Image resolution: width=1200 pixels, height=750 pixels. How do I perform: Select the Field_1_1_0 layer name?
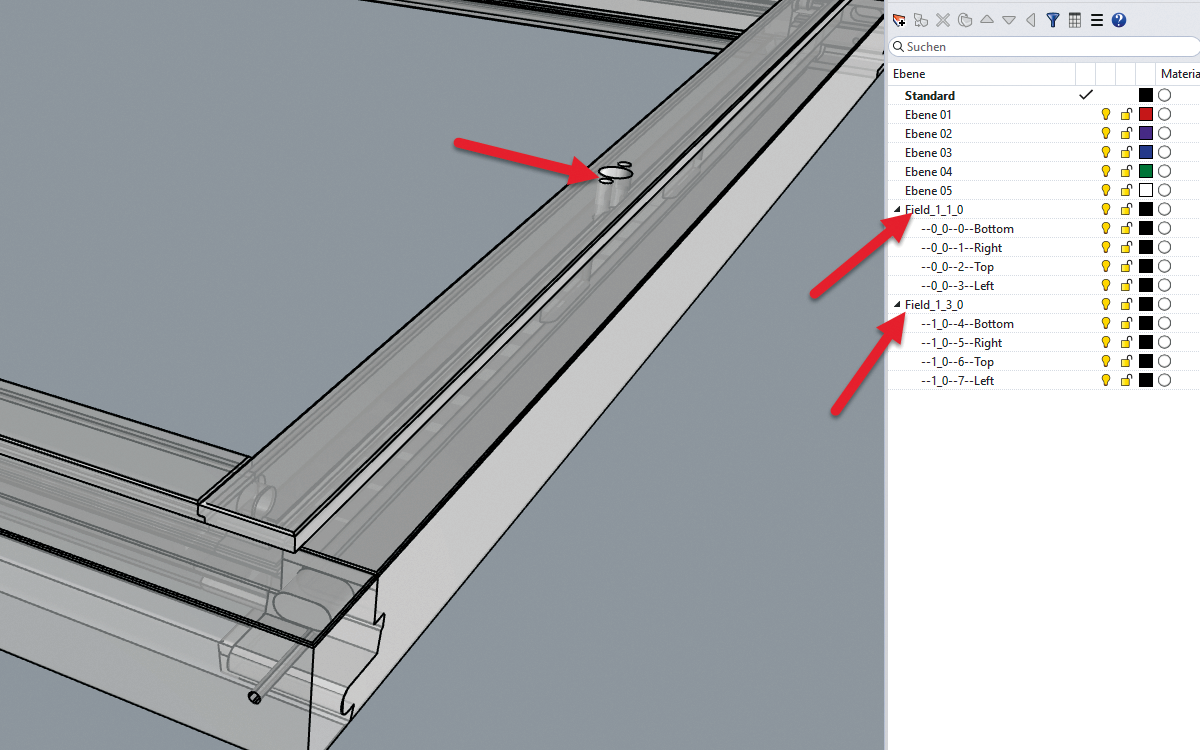click(934, 210)
